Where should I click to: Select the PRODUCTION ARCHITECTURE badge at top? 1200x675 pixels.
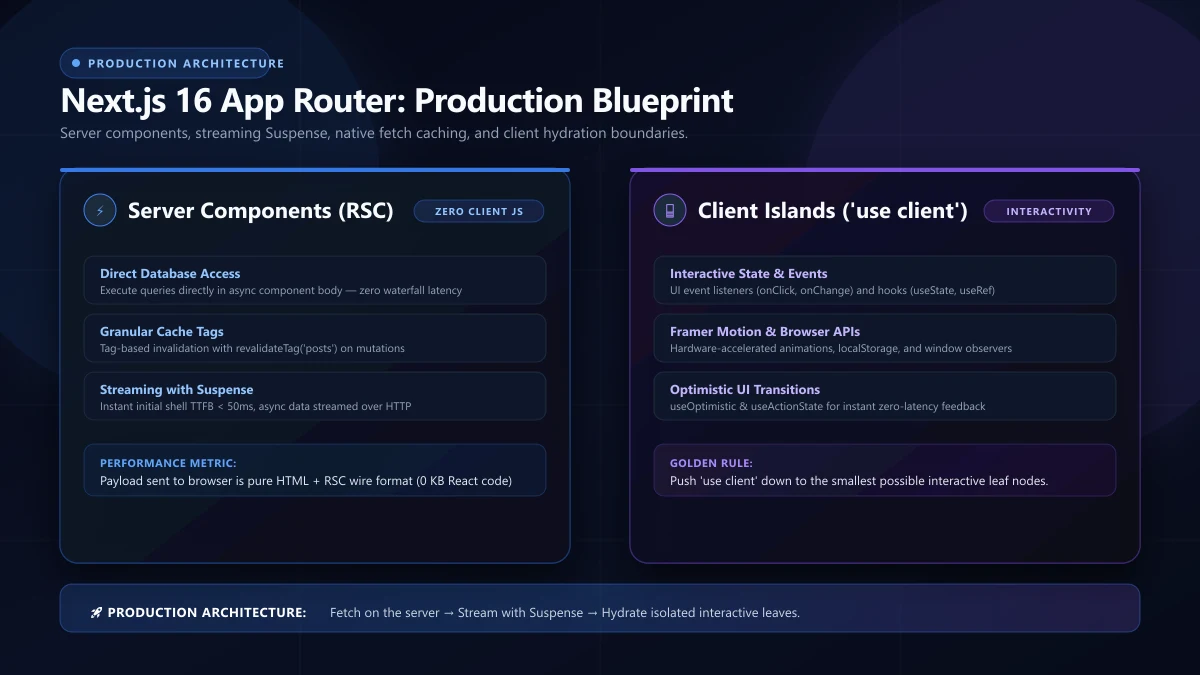point(165,63)
